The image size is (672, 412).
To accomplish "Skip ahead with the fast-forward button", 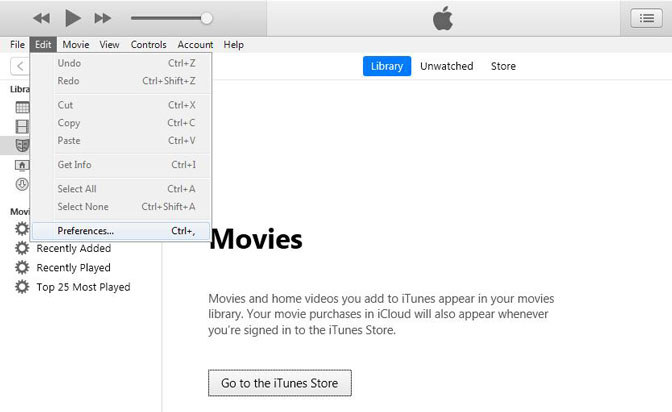I will [x=103, y=18].
